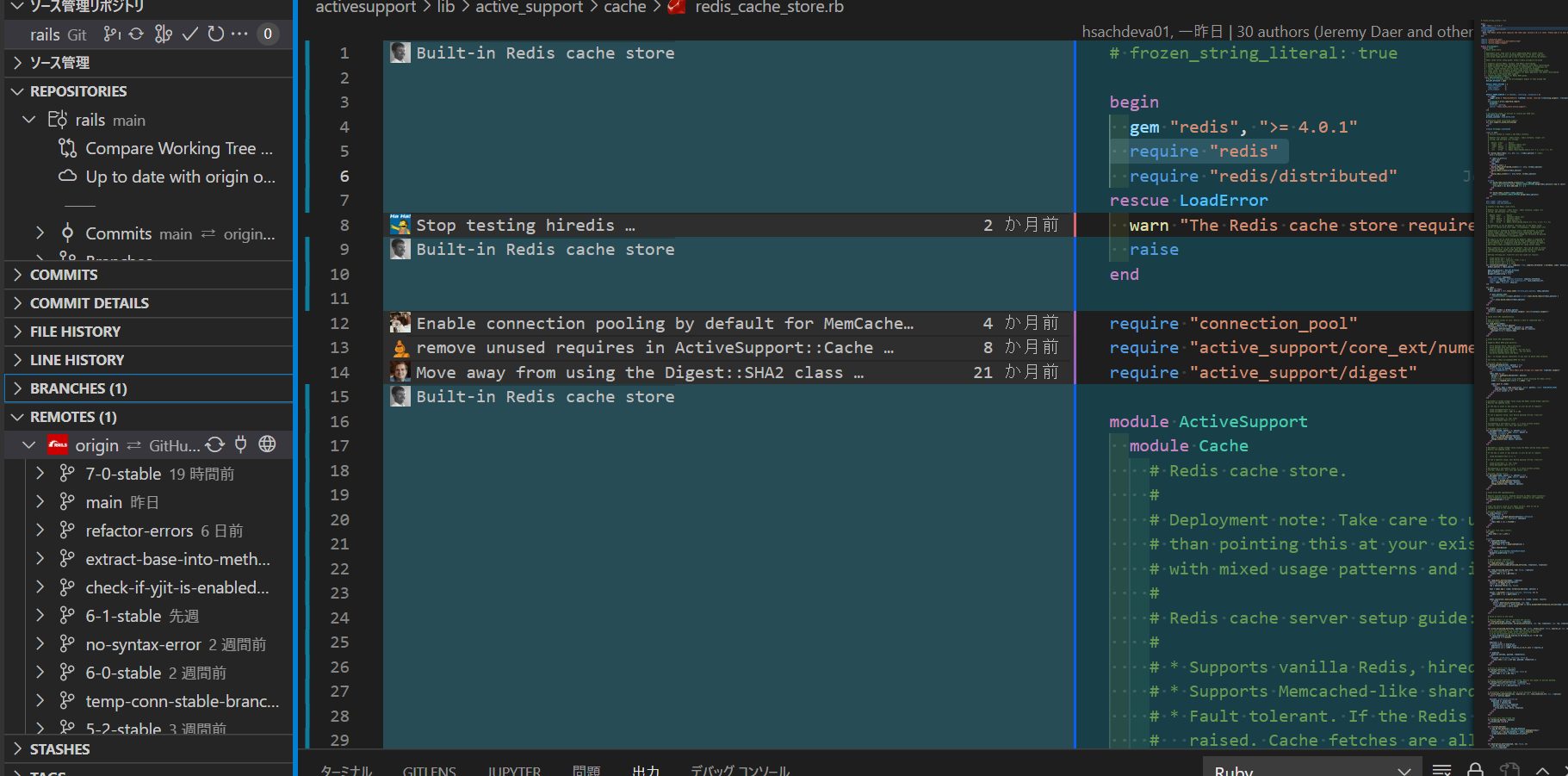The width and height of the screenshot is (1568, 776).
Task: Click the branch icon next to 7-0-stable
Action: (x=67, y=473)
